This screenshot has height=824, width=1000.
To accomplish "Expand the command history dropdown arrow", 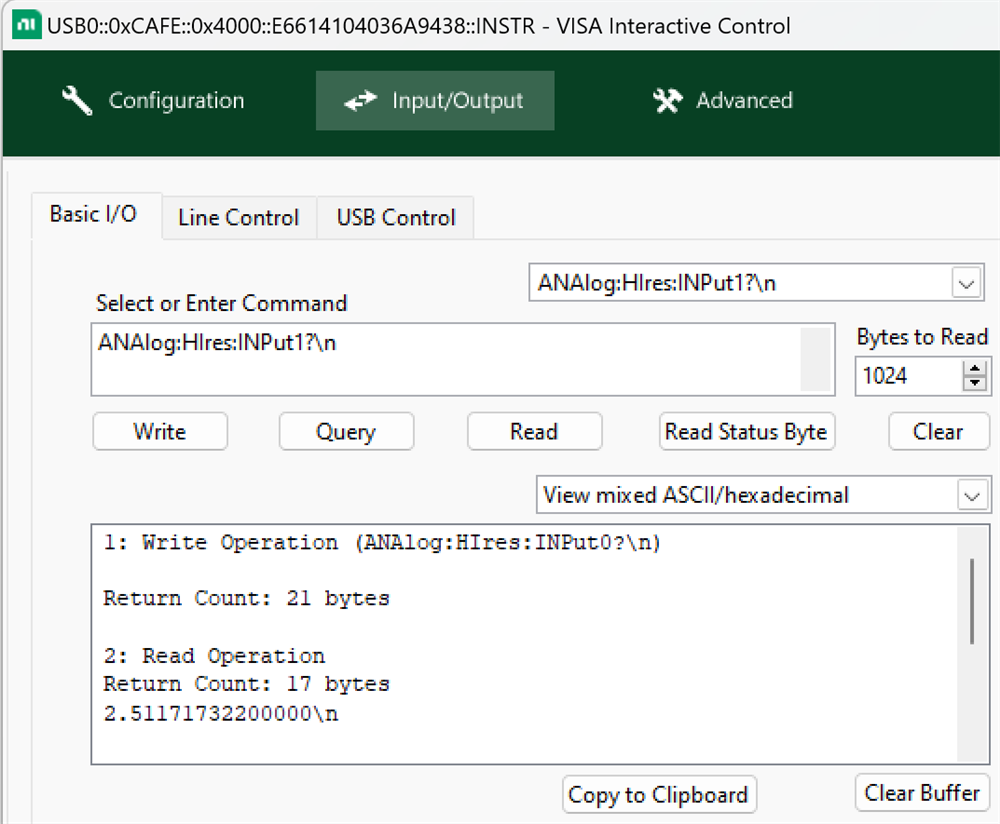I will pyautogui.click(x=966, y=283).
